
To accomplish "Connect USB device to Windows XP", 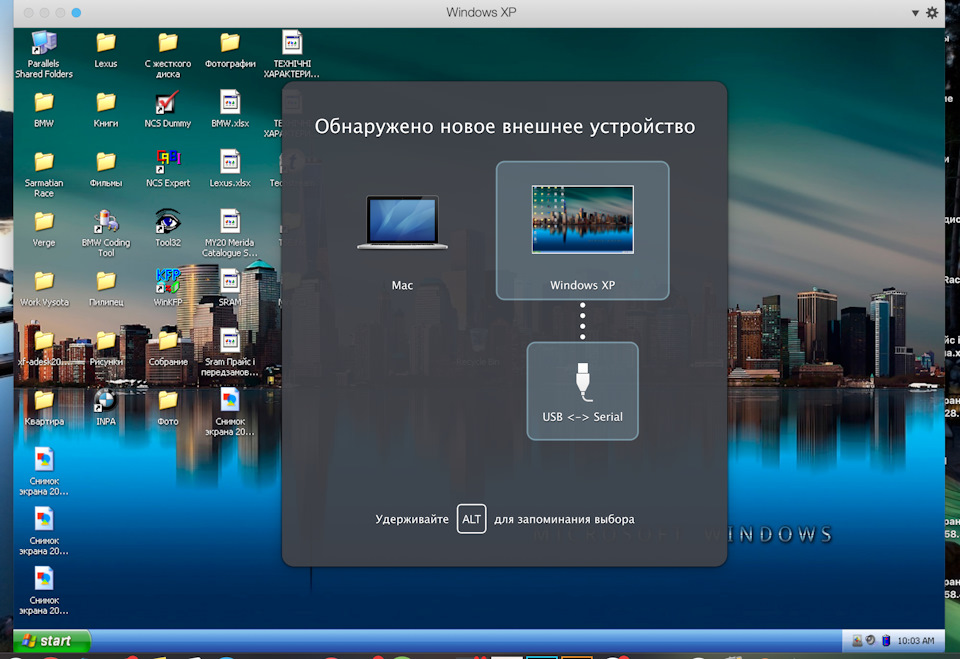I will tap(582, 230).
